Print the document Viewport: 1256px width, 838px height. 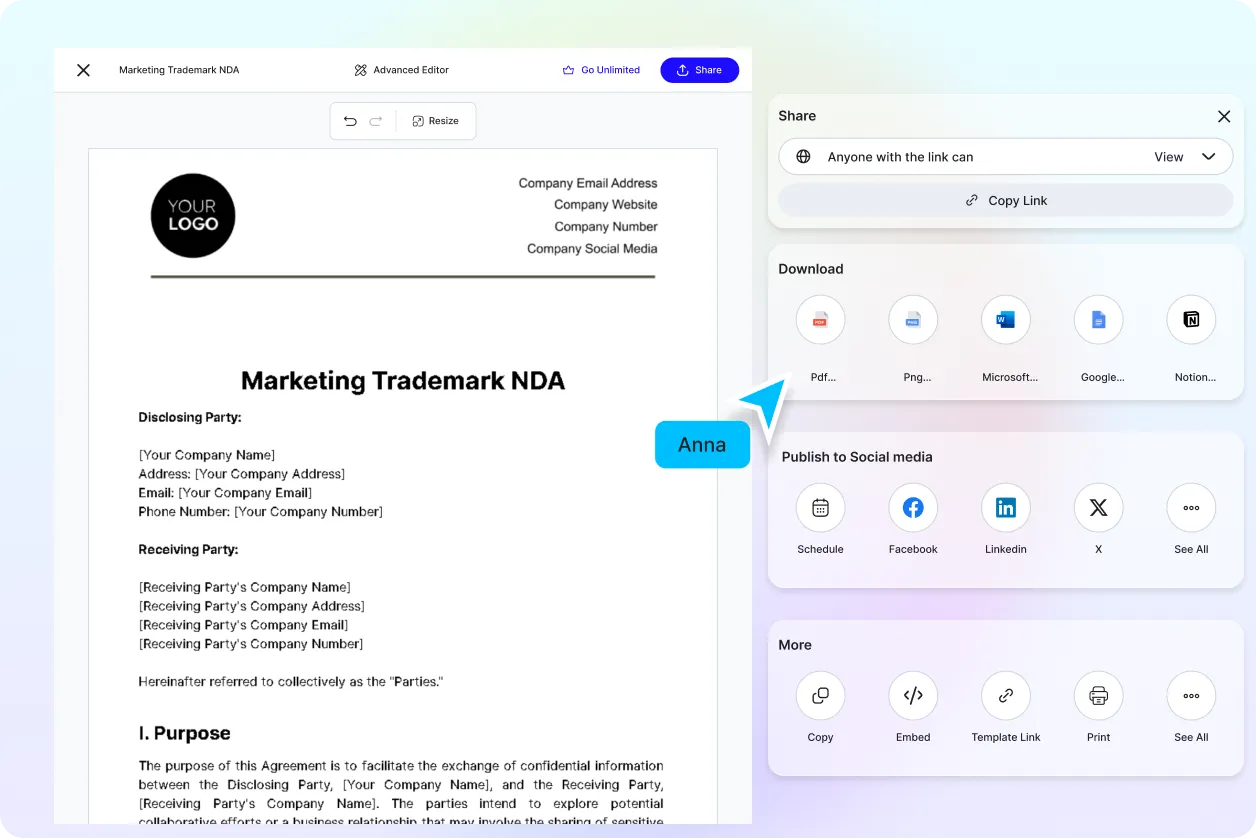(x=1098, y=696)
